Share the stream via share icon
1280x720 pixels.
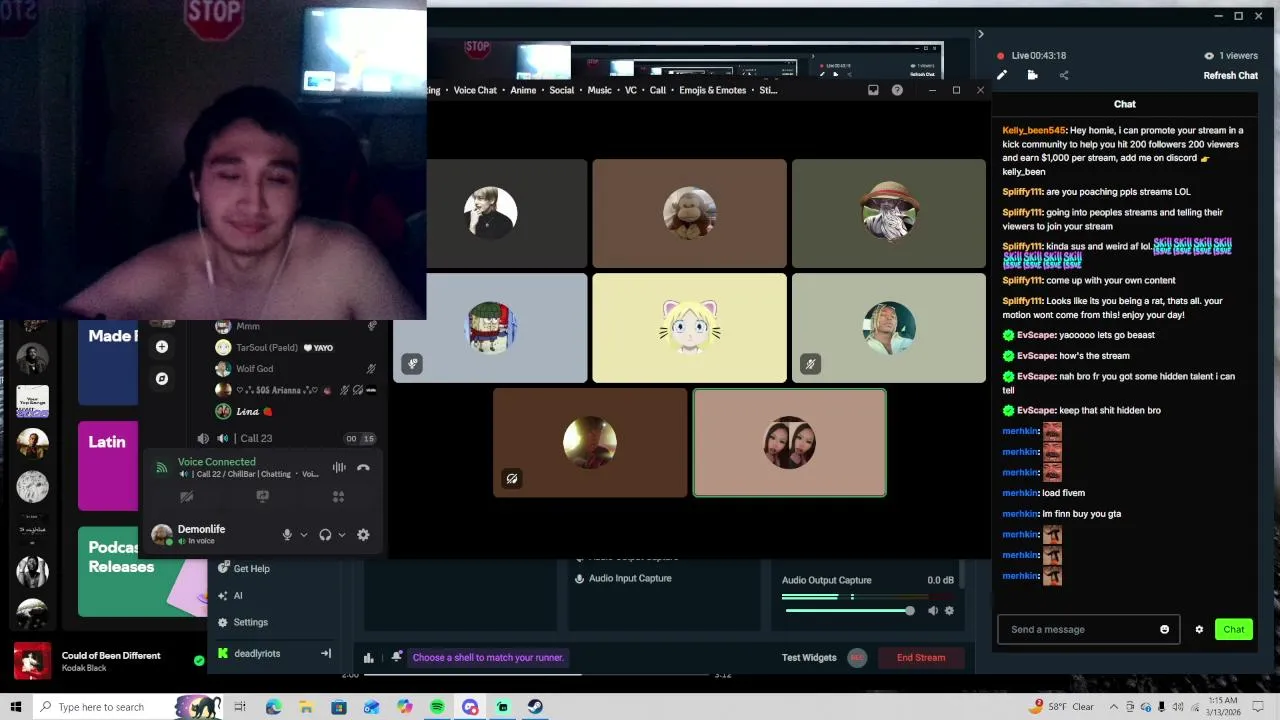(x=1063, y=75)
